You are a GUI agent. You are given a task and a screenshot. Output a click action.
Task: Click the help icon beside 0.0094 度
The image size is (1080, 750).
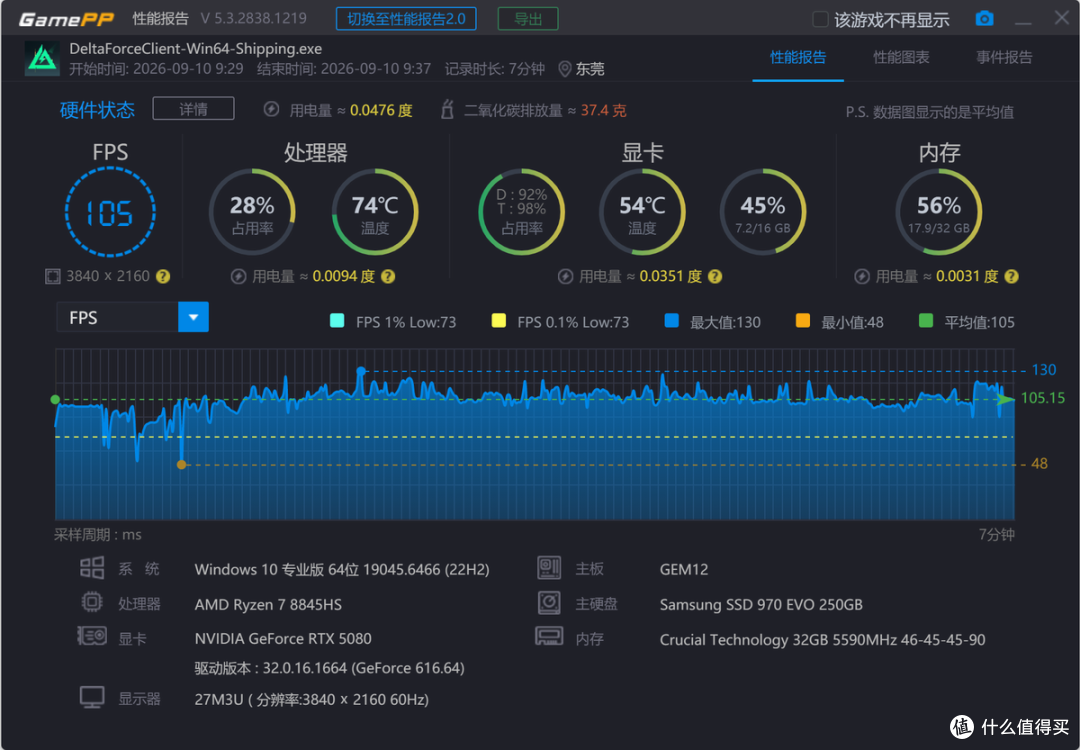tap(388, 276)
